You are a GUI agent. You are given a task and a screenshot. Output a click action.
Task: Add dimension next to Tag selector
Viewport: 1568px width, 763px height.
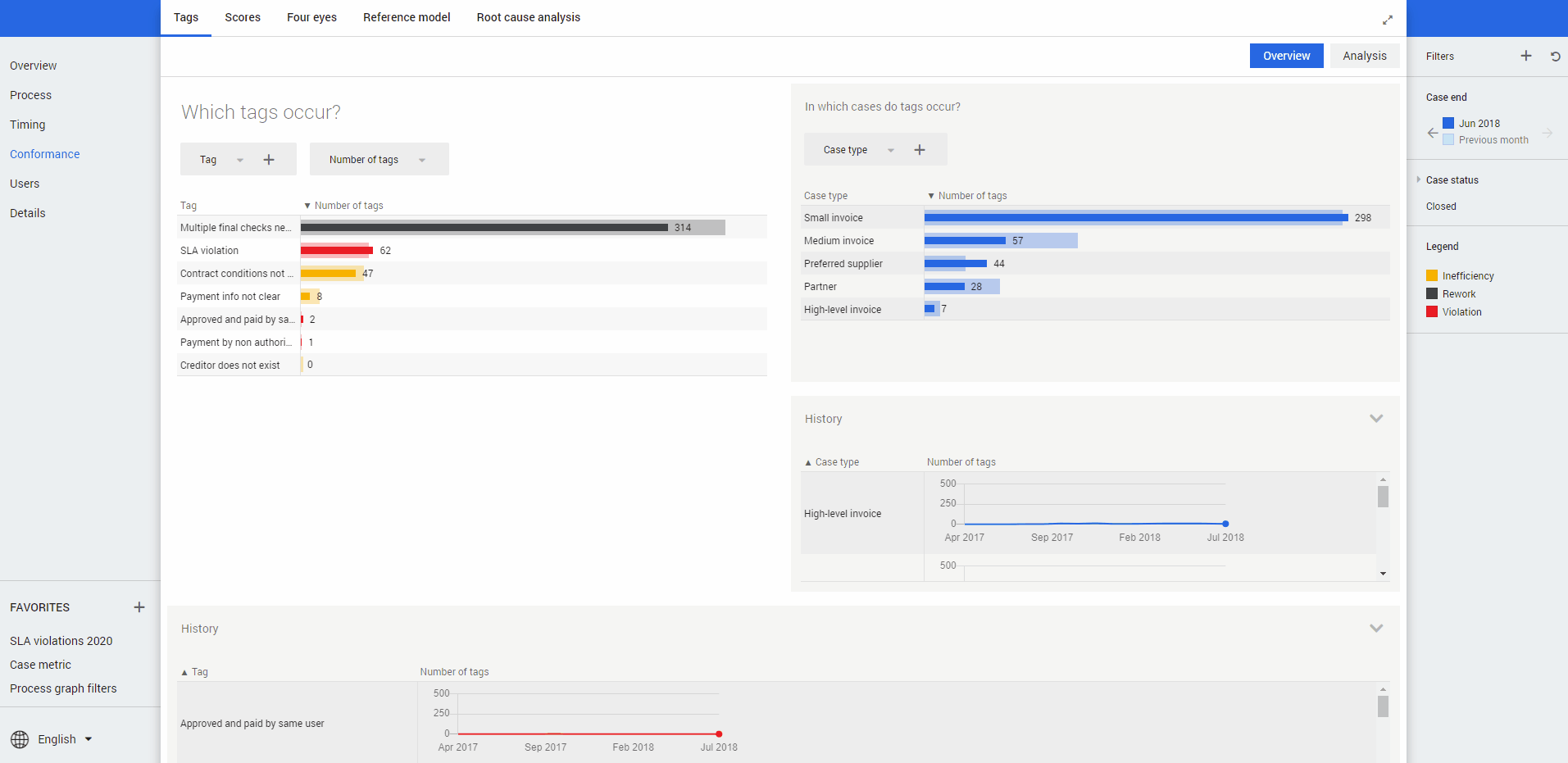(269, 160)
